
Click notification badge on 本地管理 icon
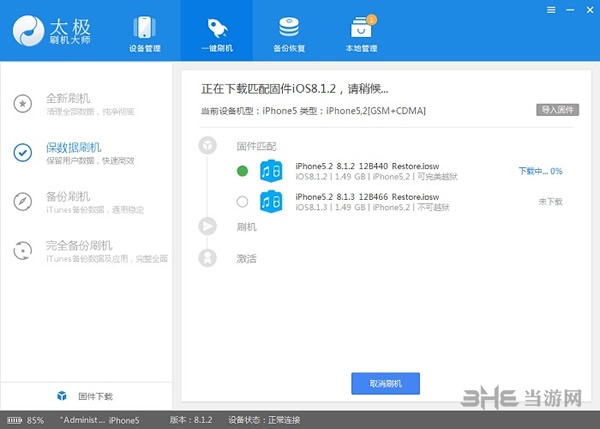372,19
